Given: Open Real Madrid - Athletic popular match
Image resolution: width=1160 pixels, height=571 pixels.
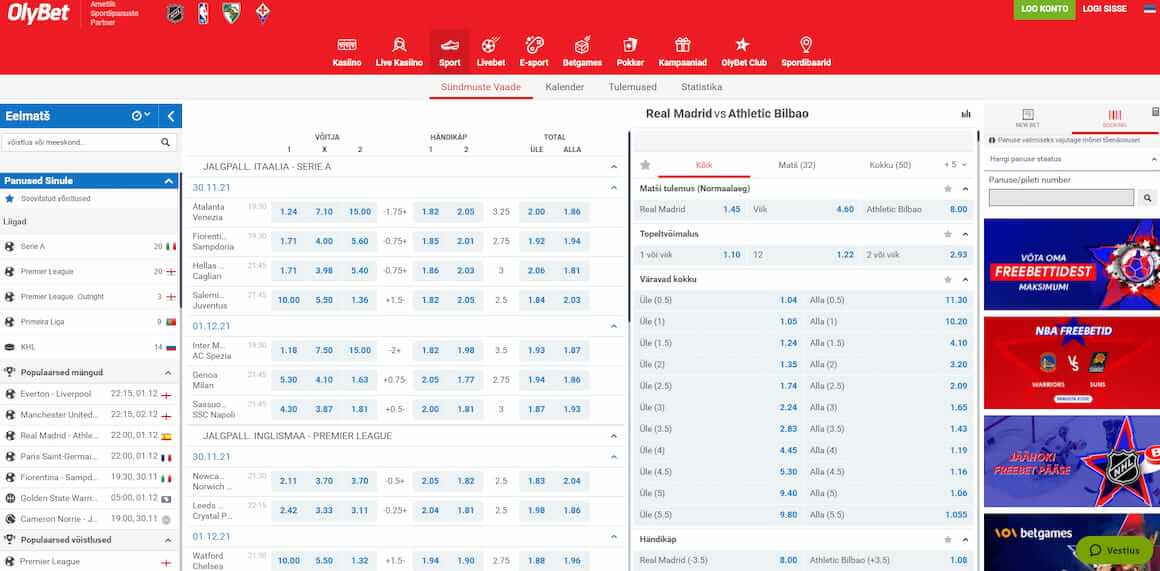Looking at the screenshot, I should (89, 436).
